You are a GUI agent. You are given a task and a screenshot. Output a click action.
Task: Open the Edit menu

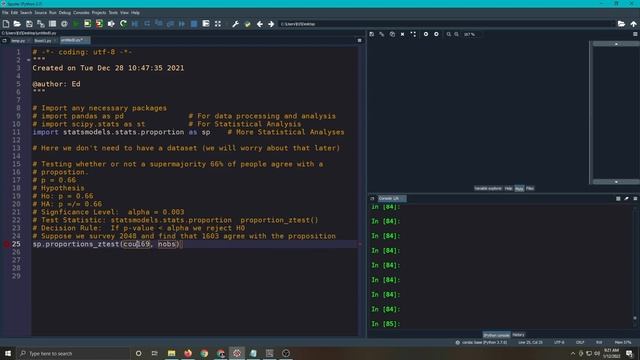14,13
